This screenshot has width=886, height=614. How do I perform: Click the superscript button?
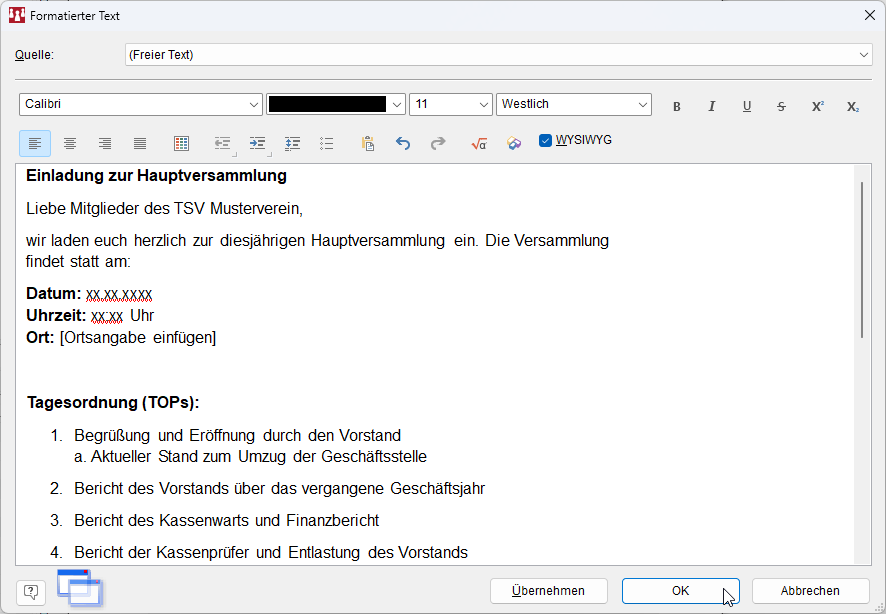click(817, 106)
